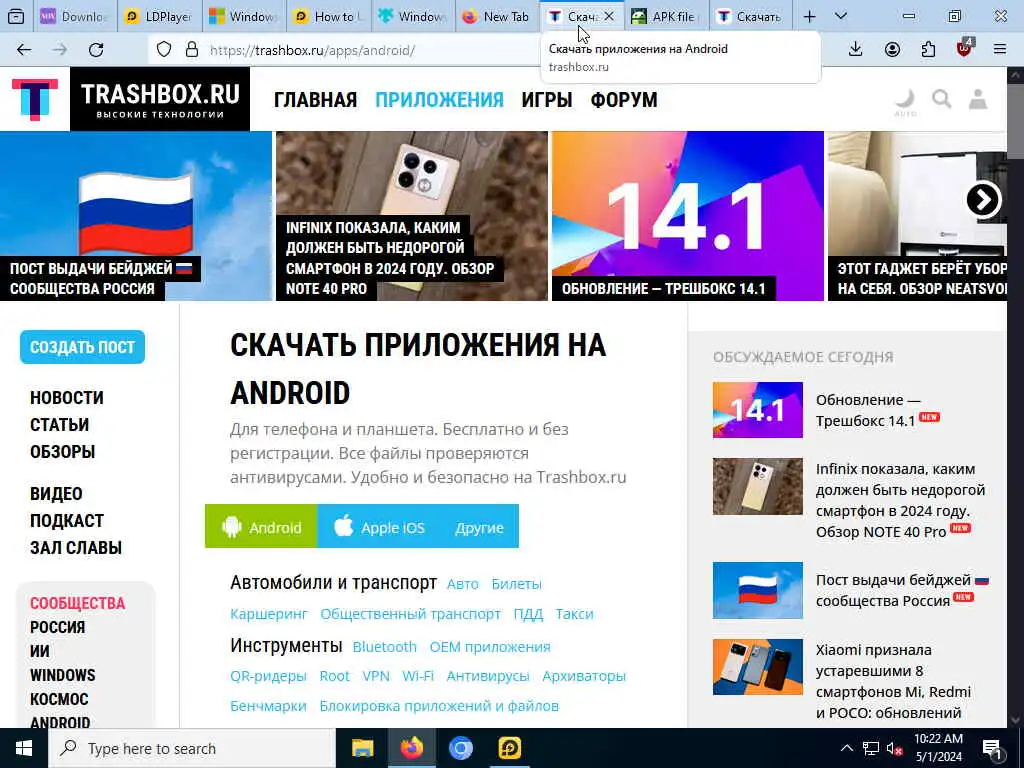Open the Такси category link
1024x768 pixels.
coord(574,614)
